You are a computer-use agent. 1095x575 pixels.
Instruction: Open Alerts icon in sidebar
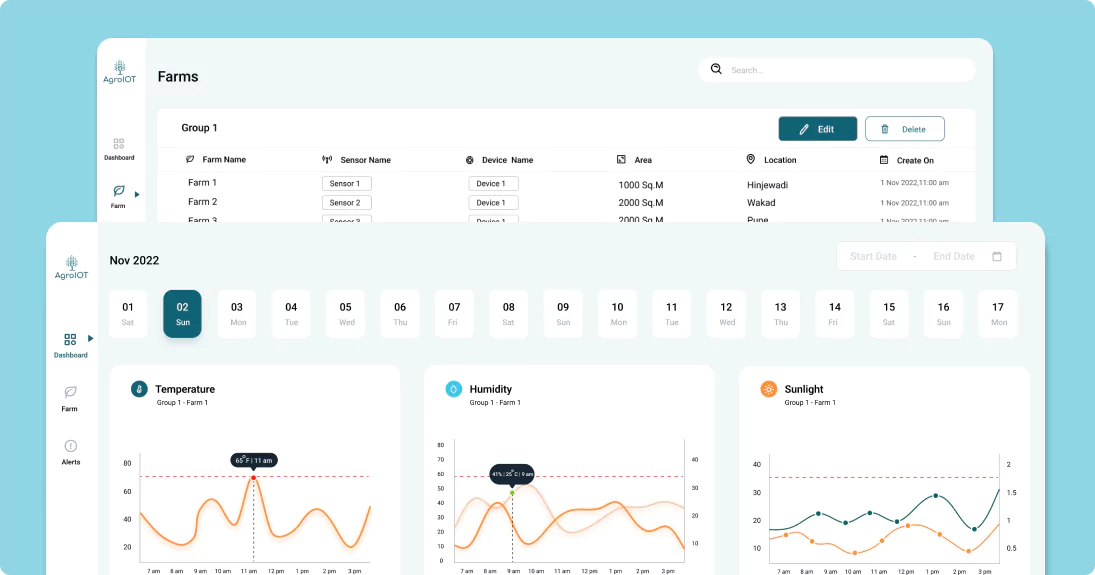tap(71, 446)
